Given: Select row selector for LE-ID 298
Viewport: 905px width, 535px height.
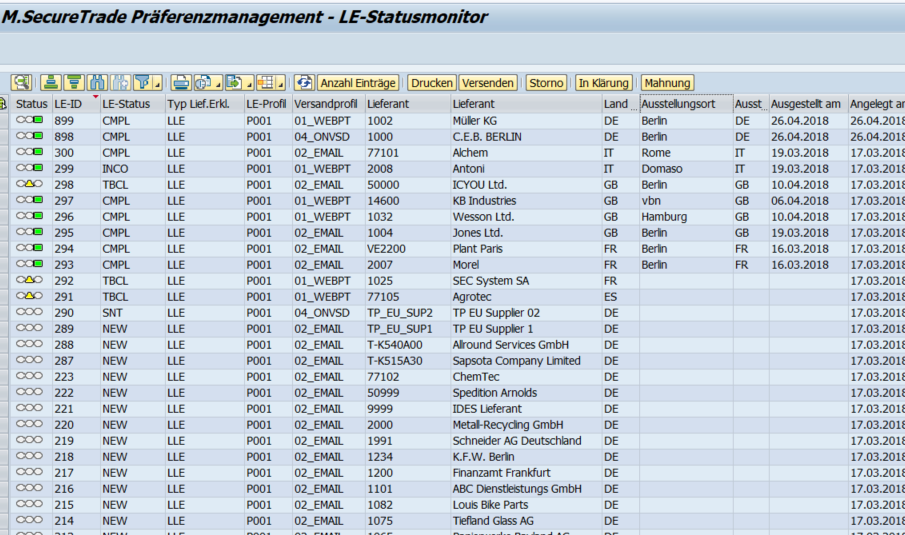Looking at the screenshot, I should [x=5, y=185].
